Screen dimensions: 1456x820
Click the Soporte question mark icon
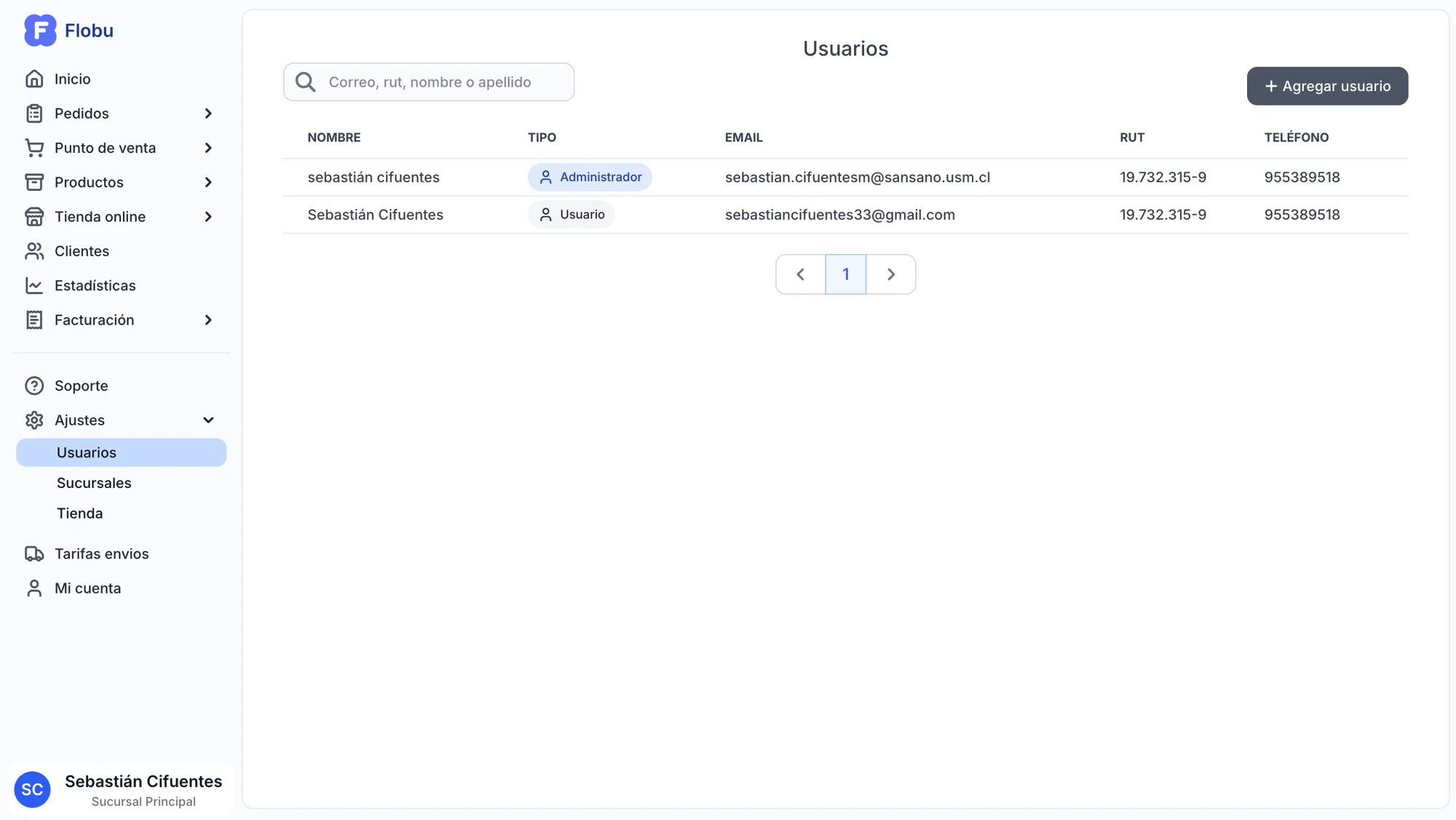34,386
